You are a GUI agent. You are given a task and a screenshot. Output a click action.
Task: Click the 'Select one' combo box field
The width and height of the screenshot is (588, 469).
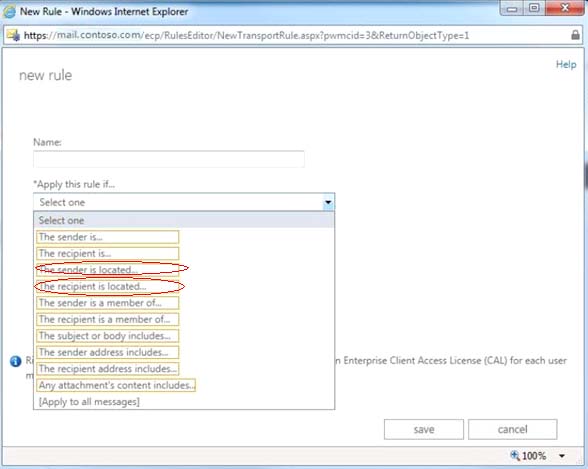tap(184, 202)
